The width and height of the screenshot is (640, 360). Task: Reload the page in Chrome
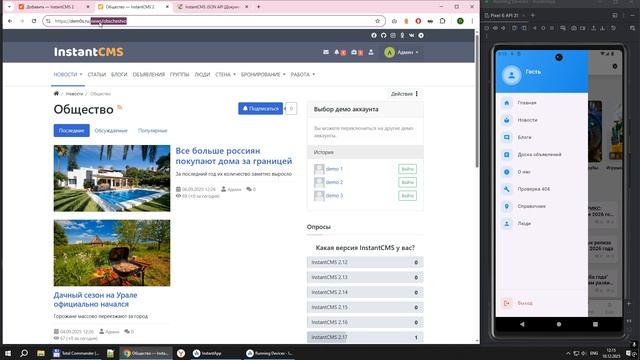34,21
